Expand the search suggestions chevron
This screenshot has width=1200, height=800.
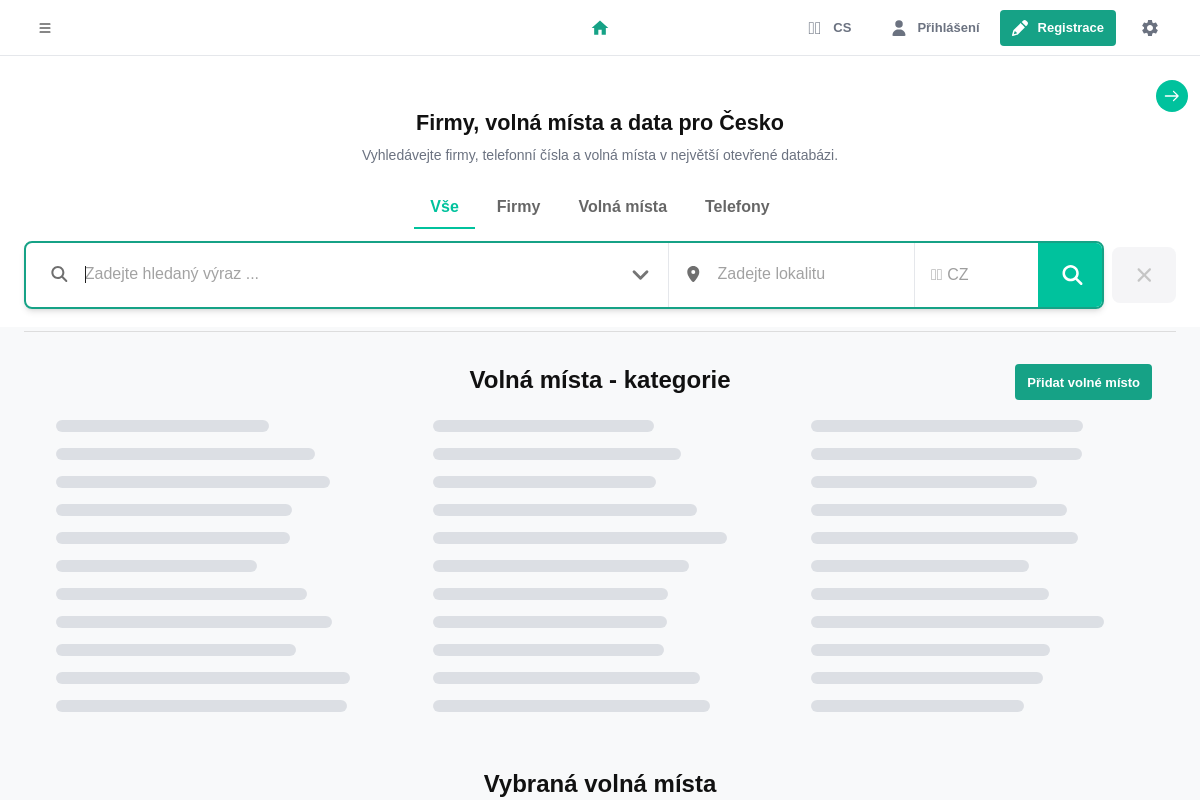640,274
